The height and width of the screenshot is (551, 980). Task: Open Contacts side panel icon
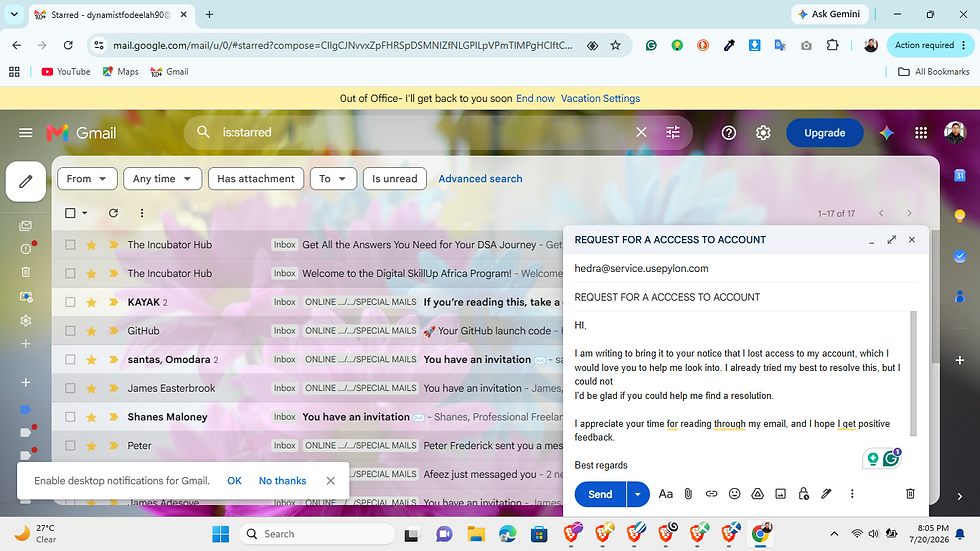click(x=960, y=296)
